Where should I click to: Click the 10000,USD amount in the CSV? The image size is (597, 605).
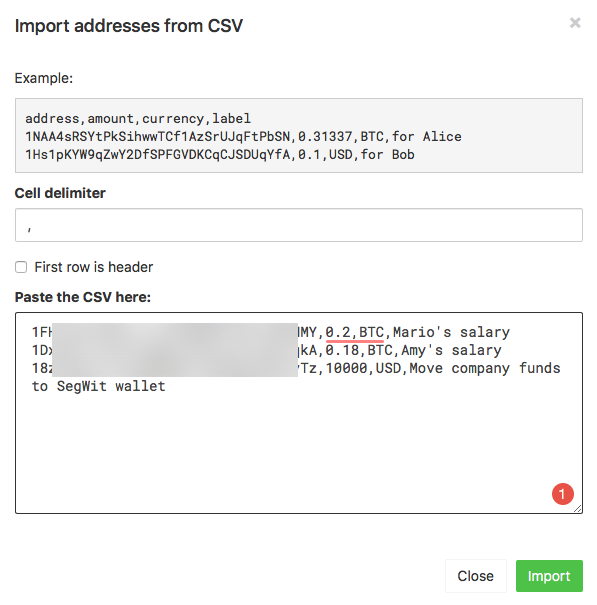[359, 368]
